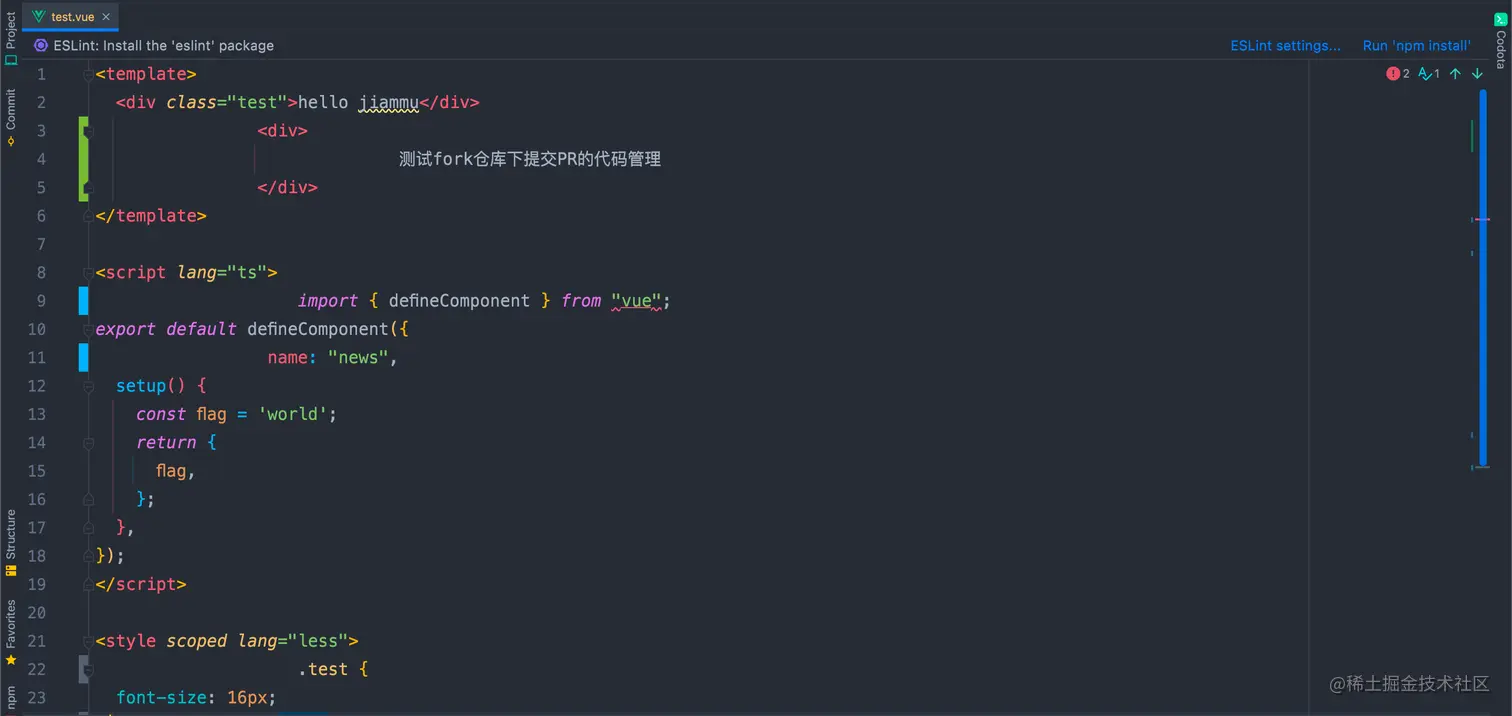Collapse the return object at line 14
The height and width of the screenshot is (716, 1512).
pos(89,442)
